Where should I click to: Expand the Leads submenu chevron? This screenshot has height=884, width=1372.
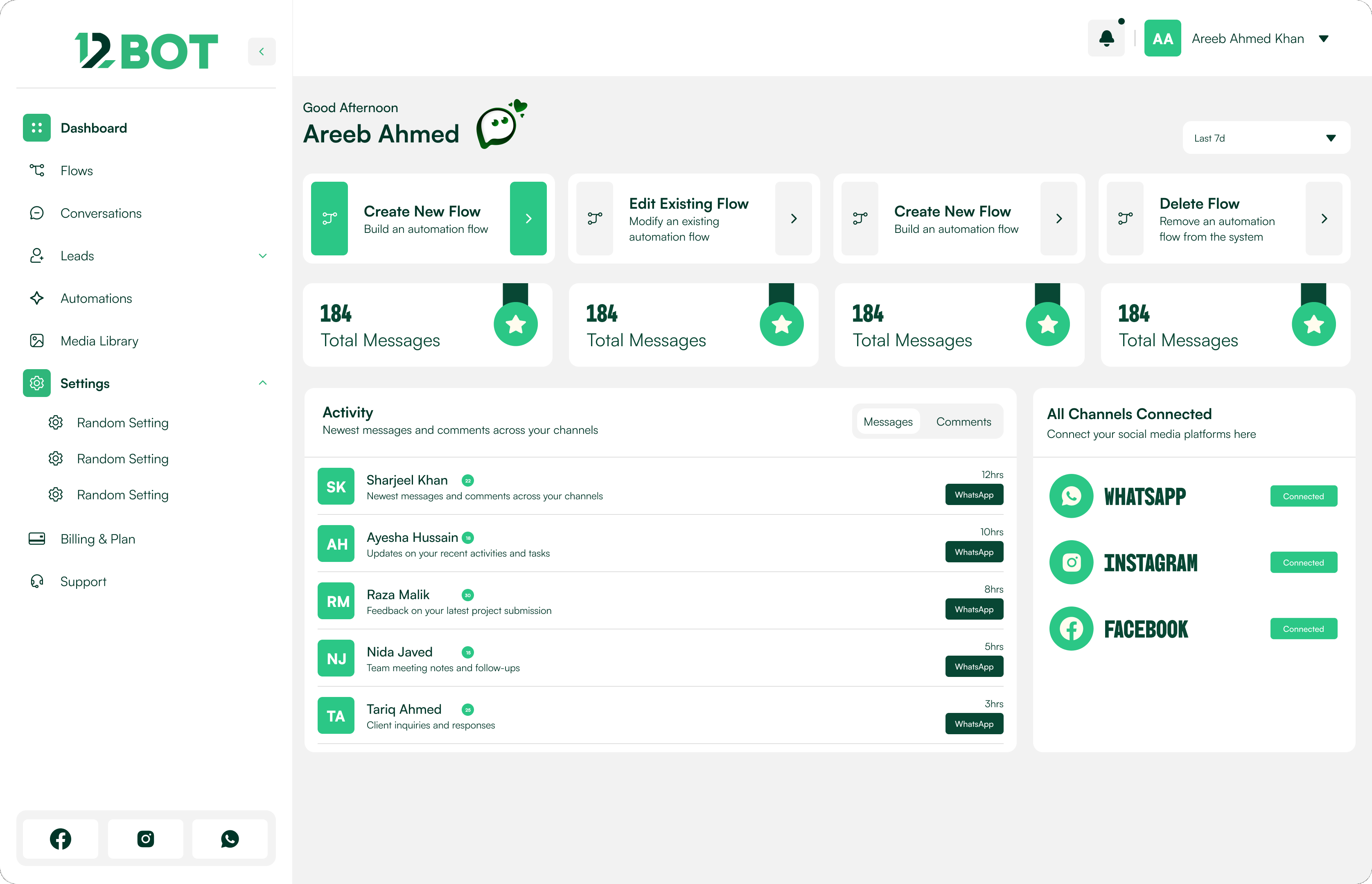click(263, 256)
